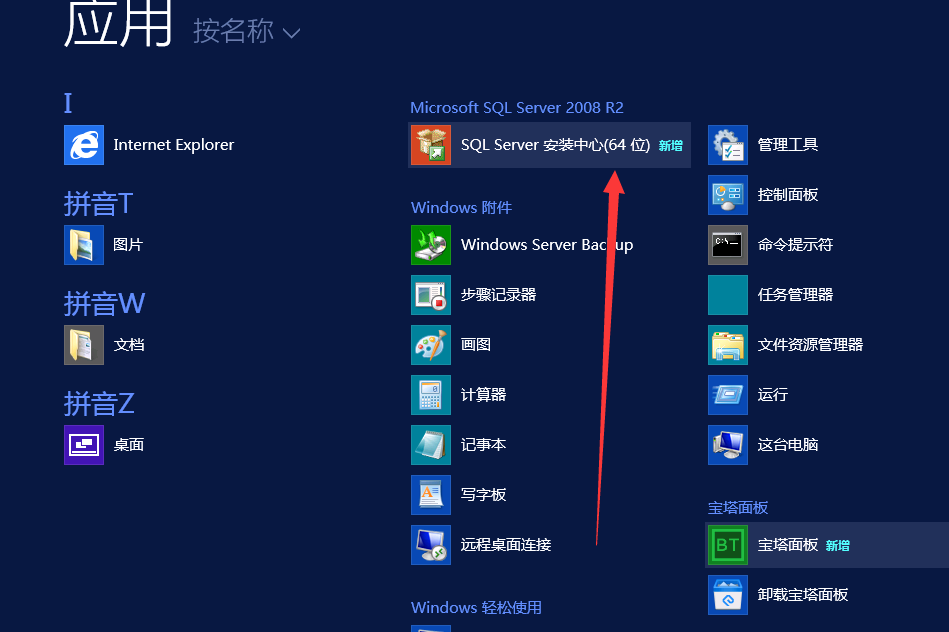Image resolution: width=949 pixels, height=632 pixels.
Task: Click the letter I group header
Action: 68,103
